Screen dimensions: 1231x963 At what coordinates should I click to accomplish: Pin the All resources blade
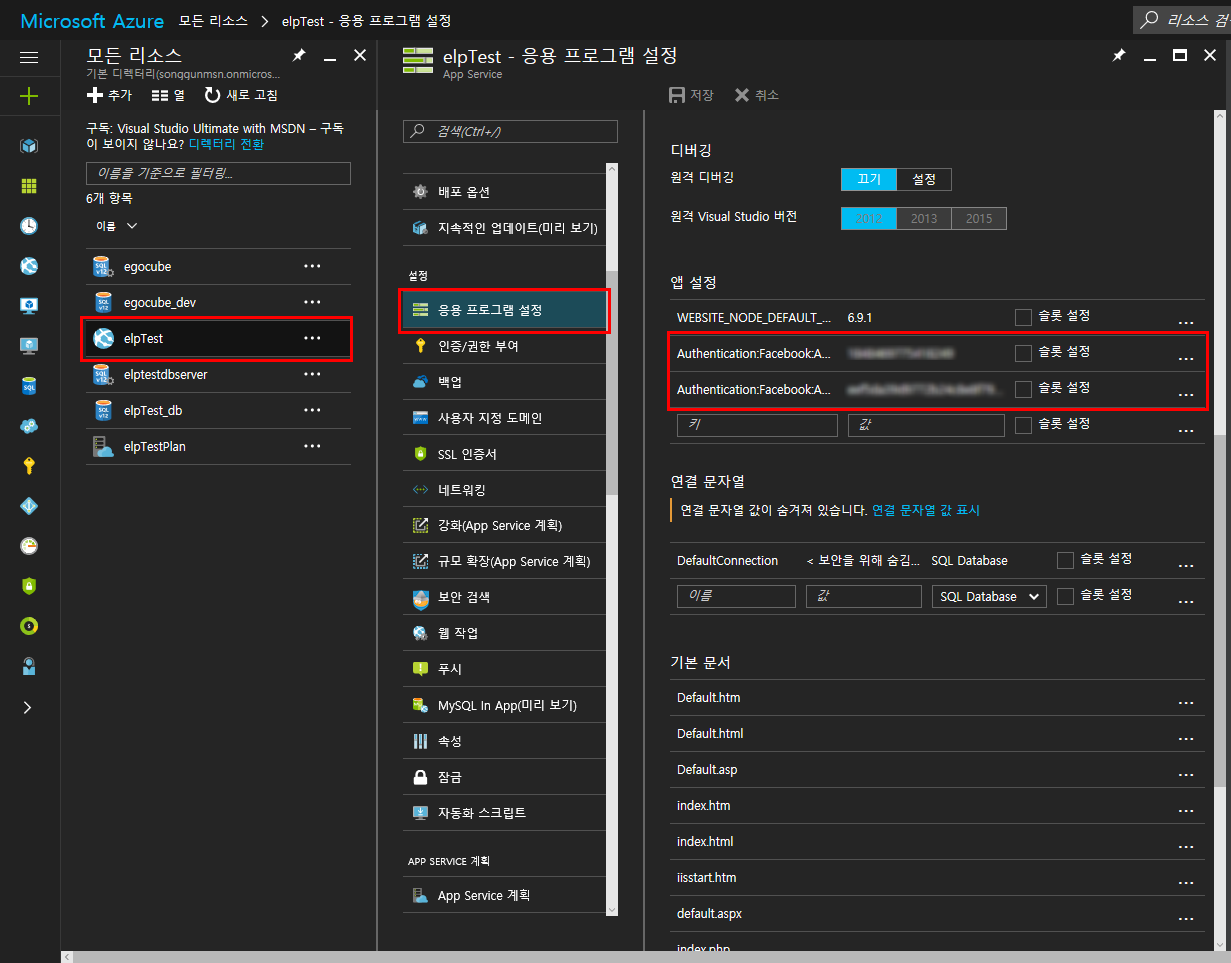click(298, 56)
